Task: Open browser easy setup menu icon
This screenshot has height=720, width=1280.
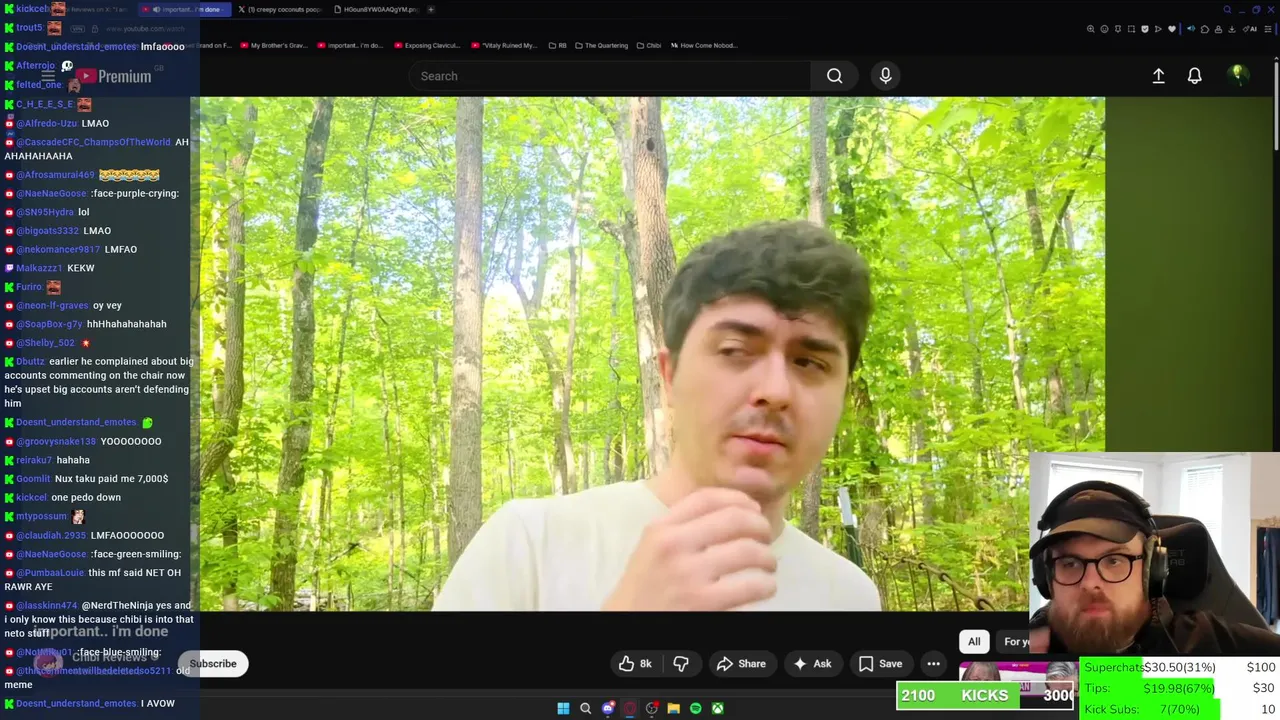Action: (1268, 29)
